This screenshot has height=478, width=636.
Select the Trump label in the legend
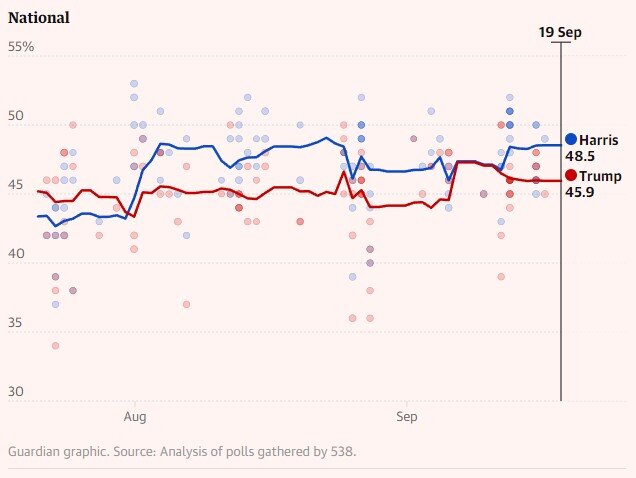click(x=599, y=176)
